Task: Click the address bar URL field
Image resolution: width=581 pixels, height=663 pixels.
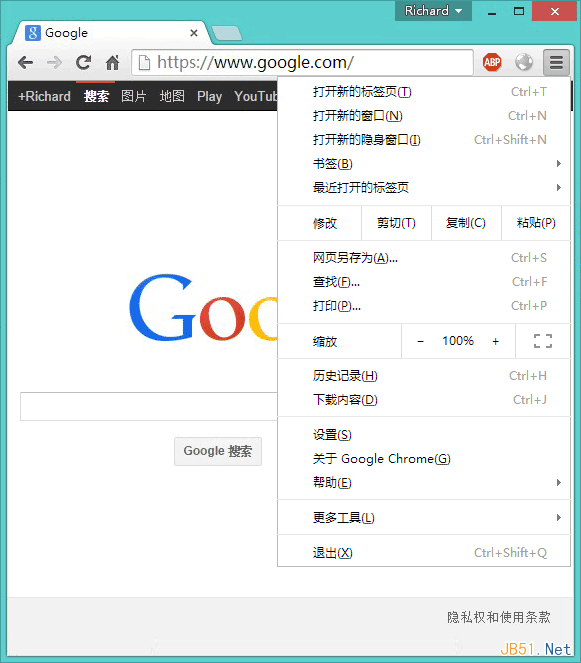Action: pyautogui.click(x=302, y=63)
